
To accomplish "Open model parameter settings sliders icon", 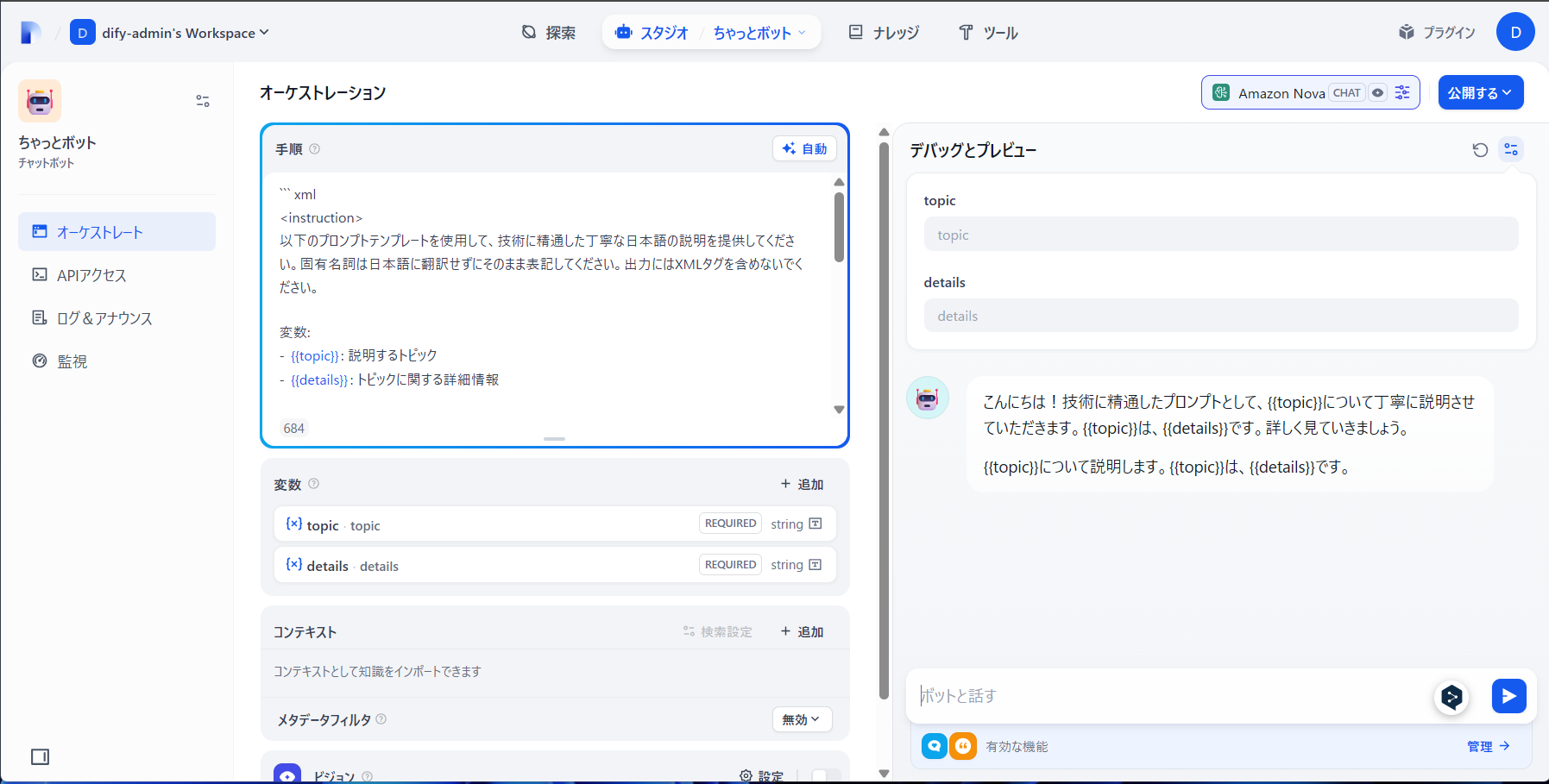I will pos(1402,93).
